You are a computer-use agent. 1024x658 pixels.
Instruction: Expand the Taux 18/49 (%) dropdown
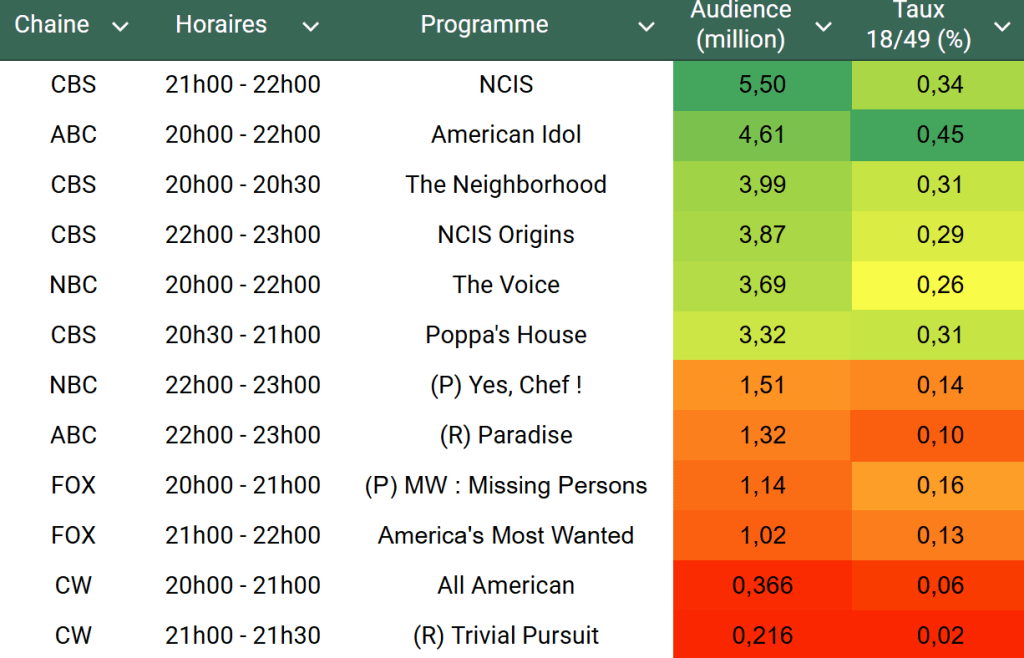point(1002,27)
